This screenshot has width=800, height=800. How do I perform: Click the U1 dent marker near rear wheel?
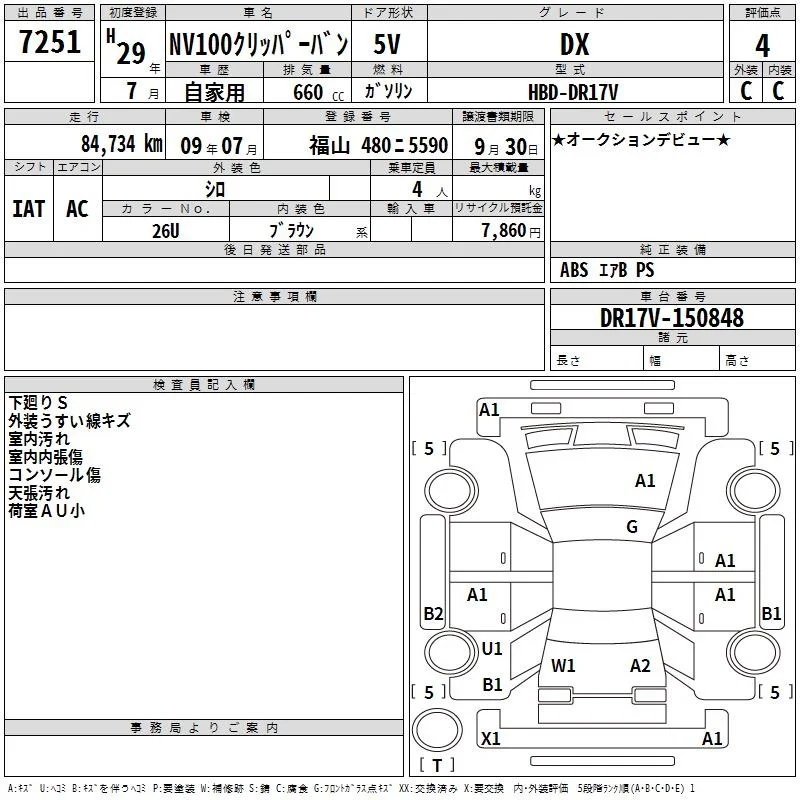[492, 649]
